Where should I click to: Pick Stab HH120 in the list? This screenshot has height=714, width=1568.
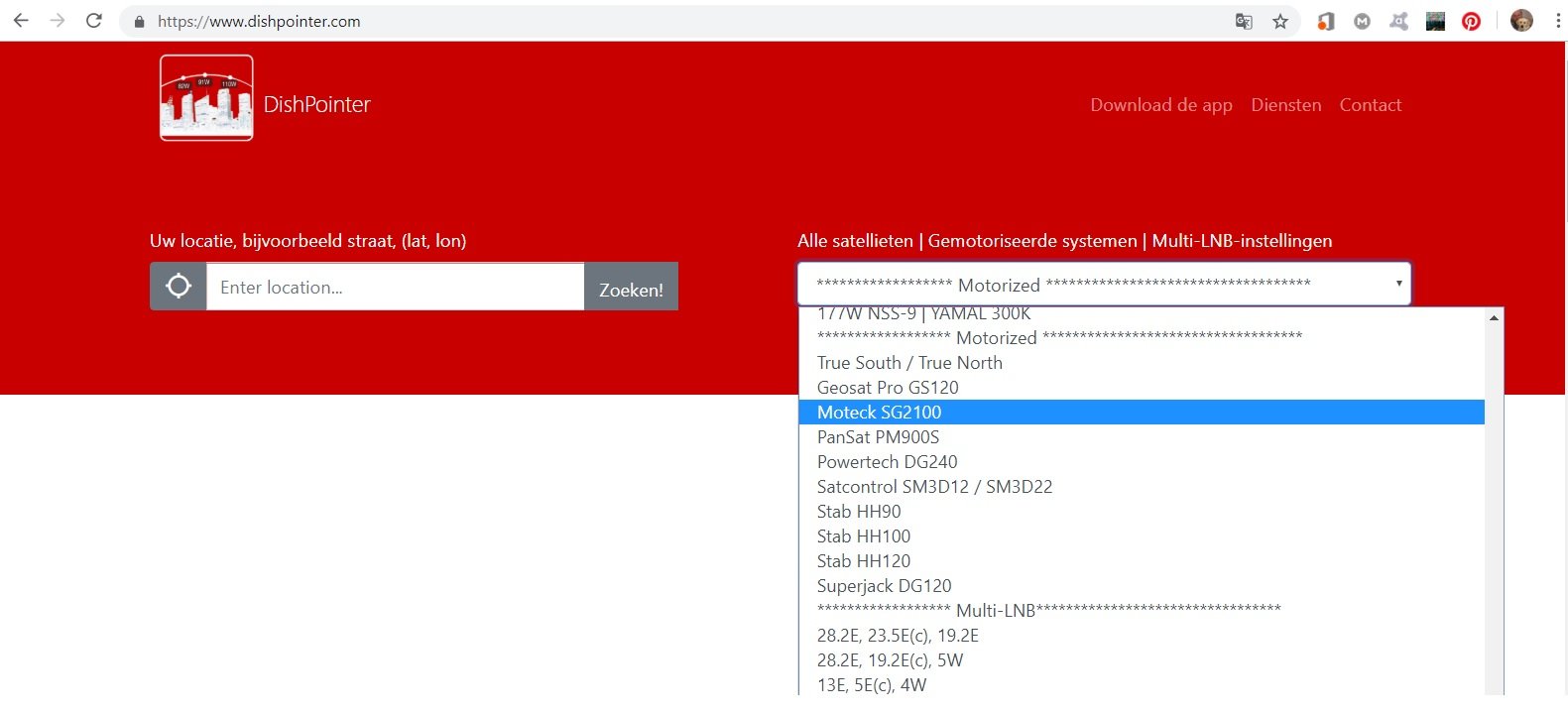tap(1142, 561)
